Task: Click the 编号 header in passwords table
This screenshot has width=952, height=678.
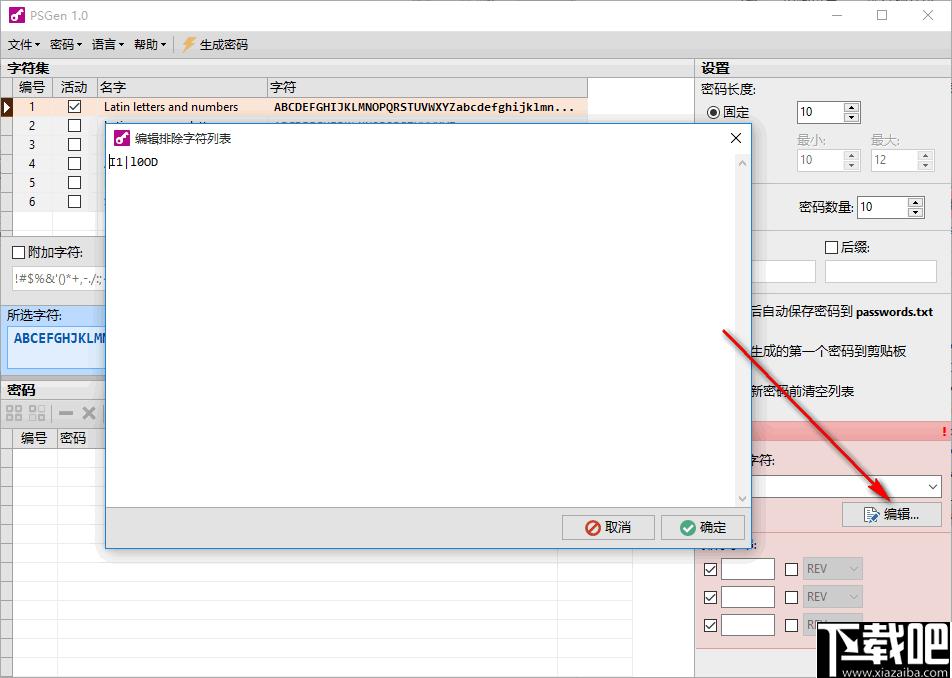Action: pos(35,438)
